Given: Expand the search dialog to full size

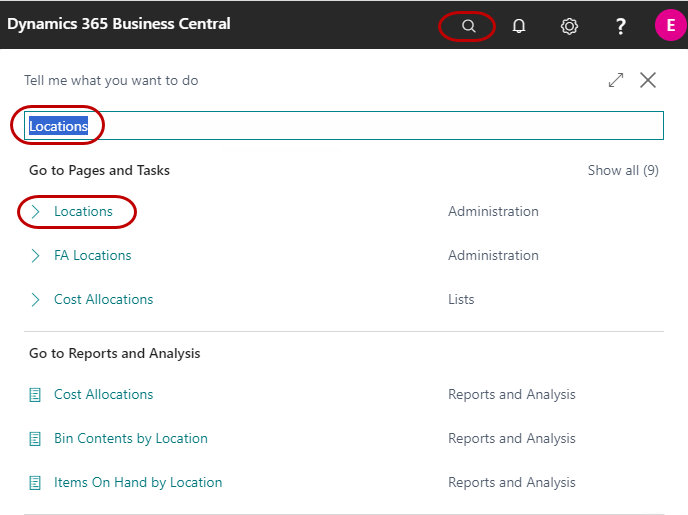Looking at the screenshot, I should 616,81.
